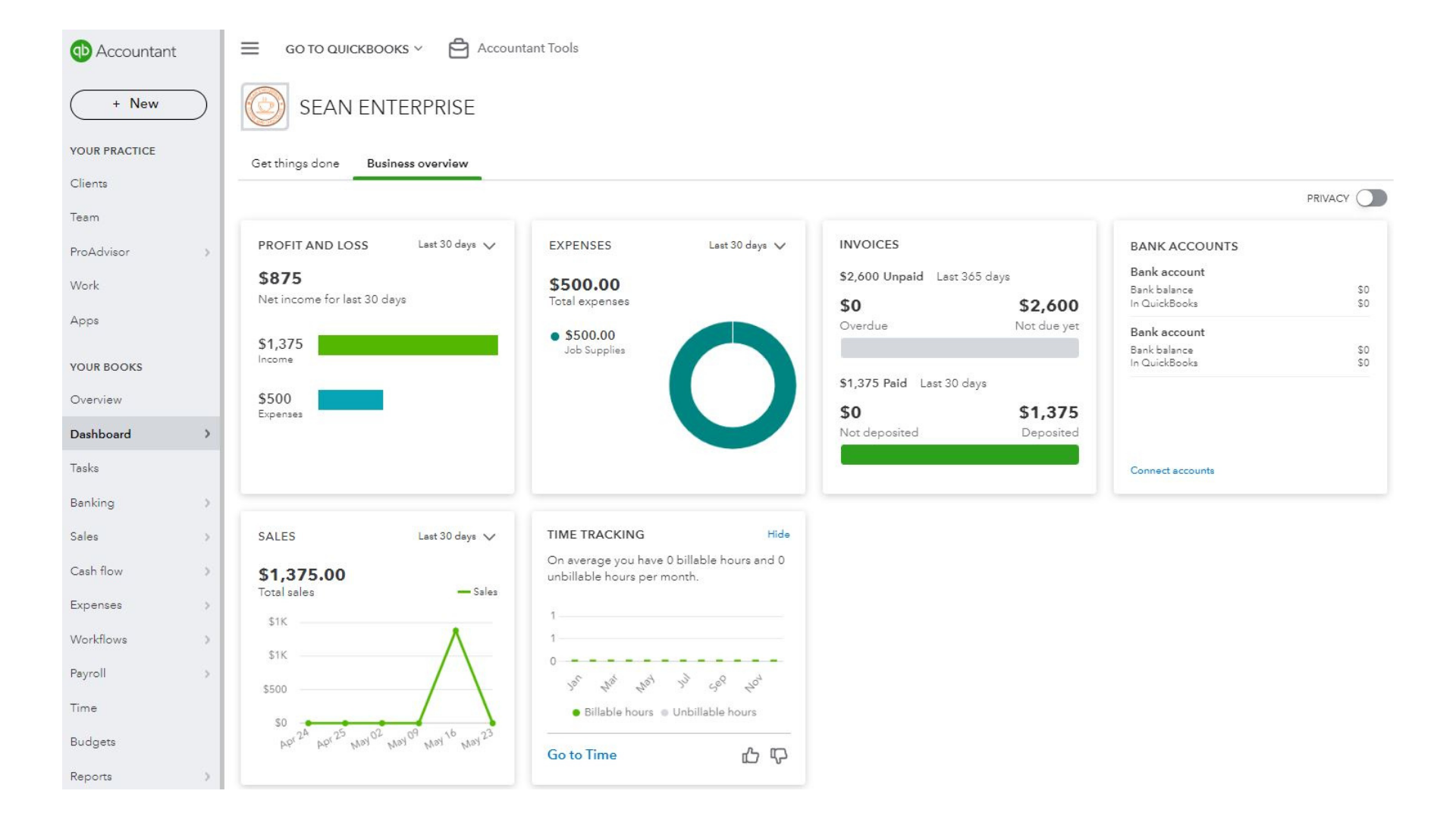Toggle the Privacy switch

click(1371, 198)
